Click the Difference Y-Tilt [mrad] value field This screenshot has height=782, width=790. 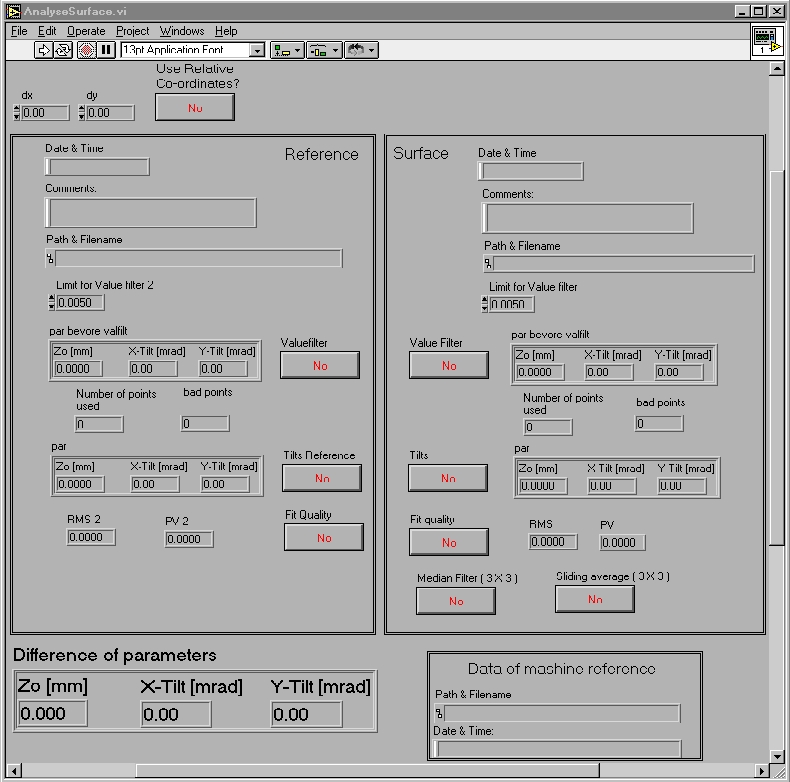pyautogui.click(x=306, y=714)
